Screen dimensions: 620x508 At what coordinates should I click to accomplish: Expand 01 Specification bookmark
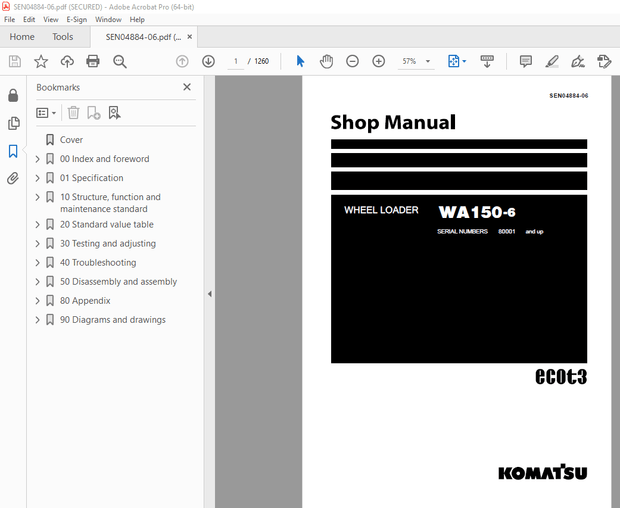pyautogui.click(x=38, y=178)
